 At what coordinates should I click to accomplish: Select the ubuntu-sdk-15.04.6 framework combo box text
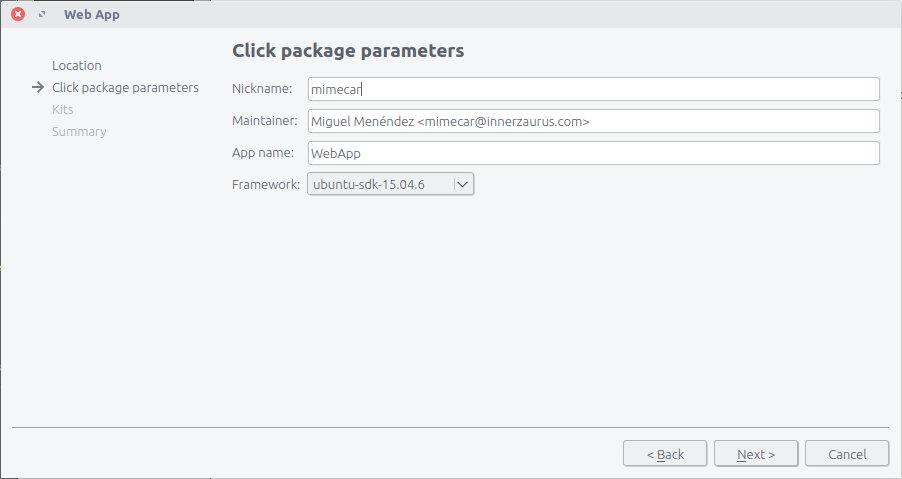(x=369, y=185)
